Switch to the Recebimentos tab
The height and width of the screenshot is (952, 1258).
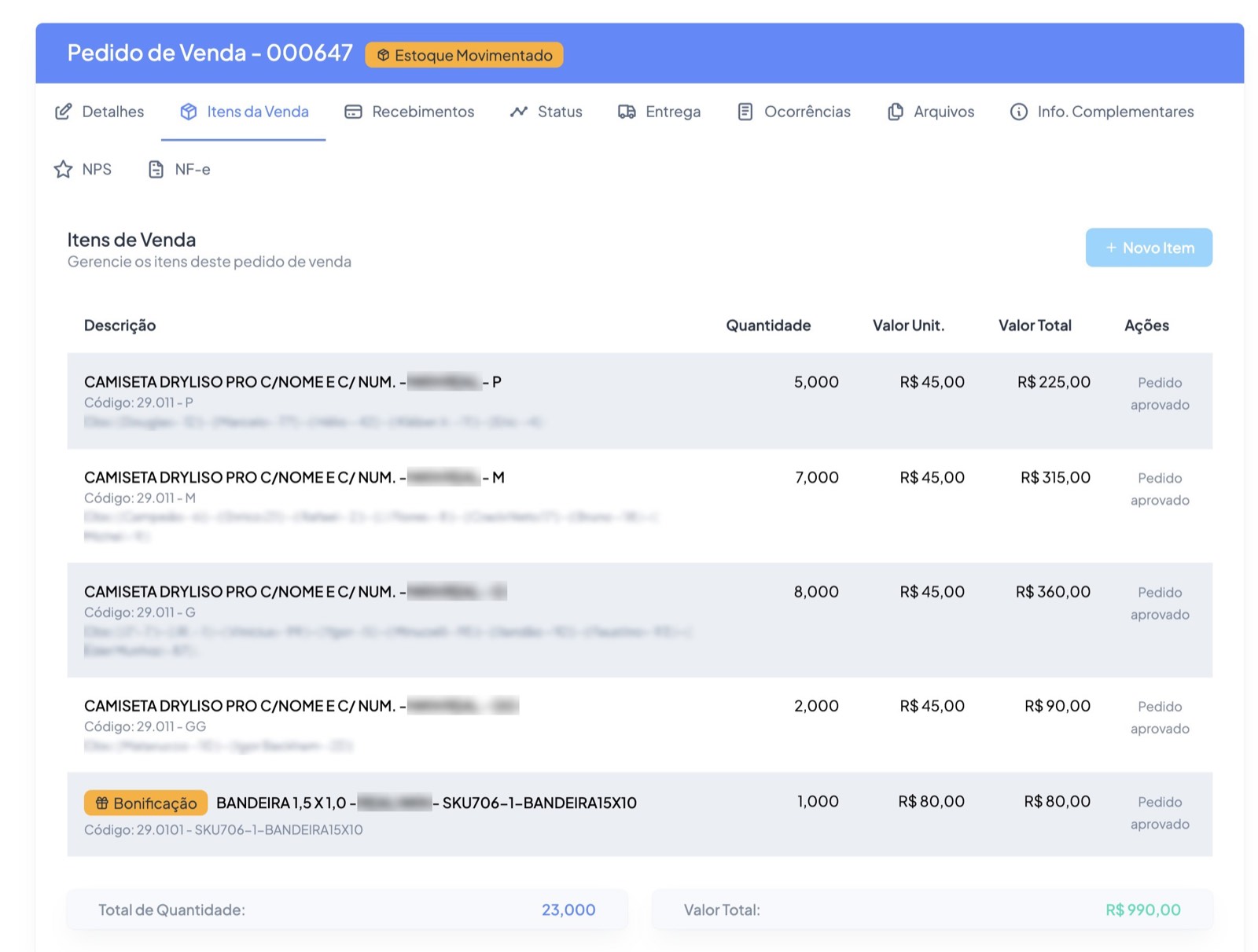409,112
